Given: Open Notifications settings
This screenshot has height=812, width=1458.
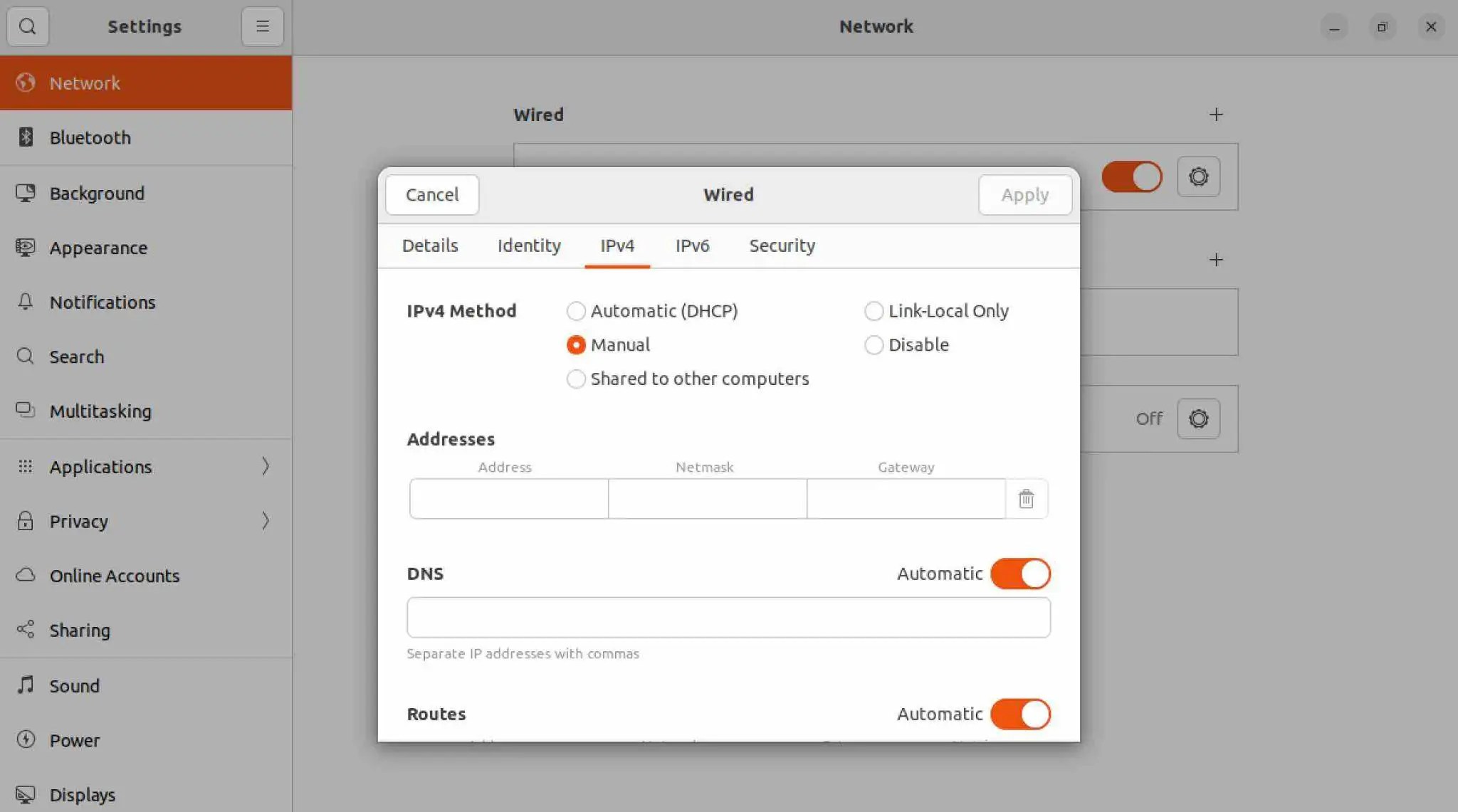Looking at the screenshot, I should (103, 302).
